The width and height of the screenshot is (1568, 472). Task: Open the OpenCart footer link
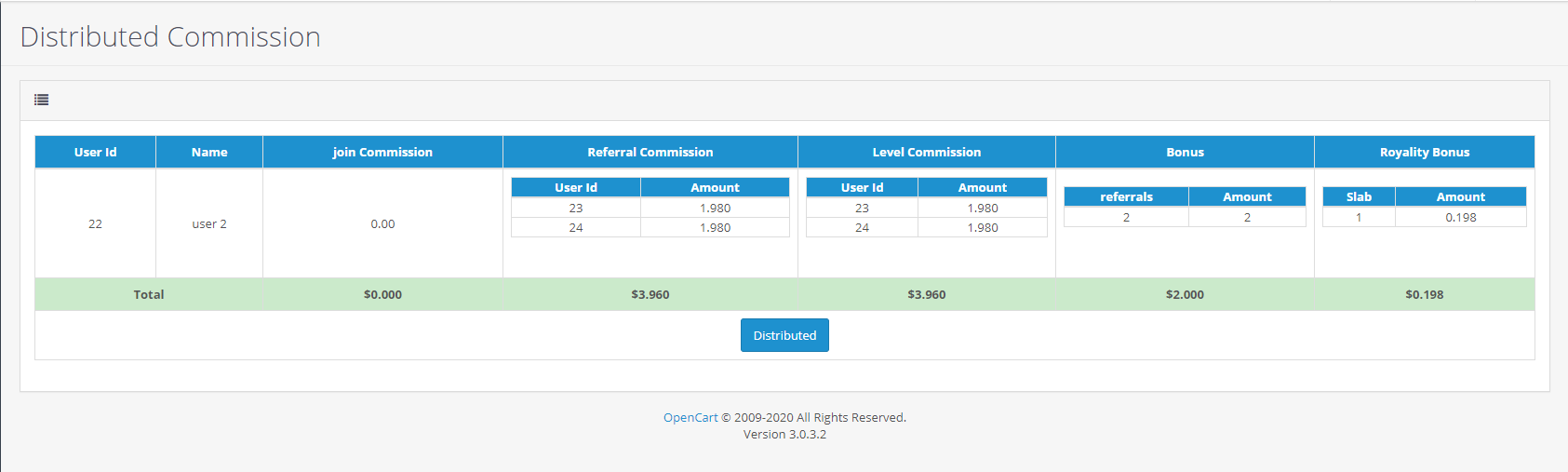690,417
